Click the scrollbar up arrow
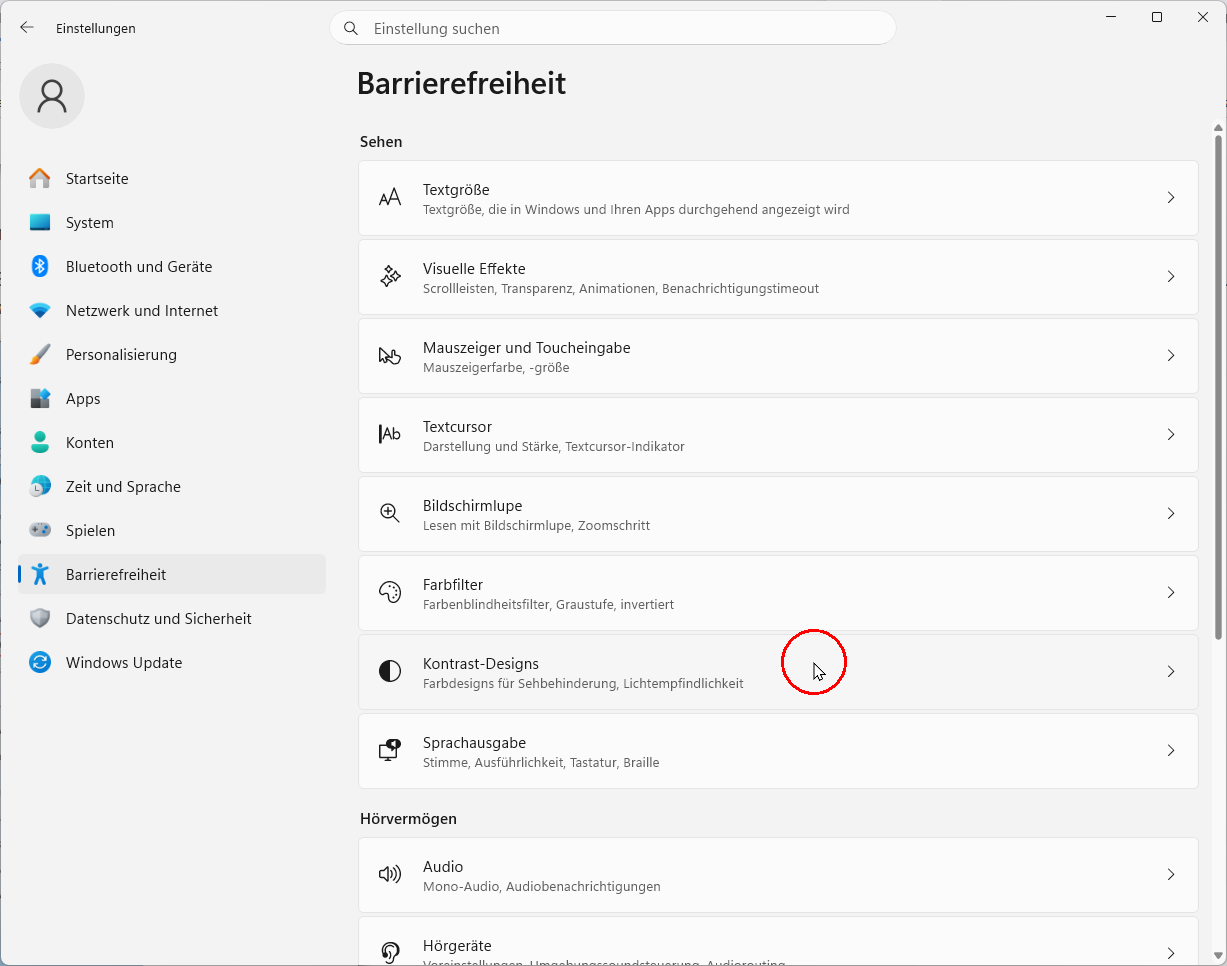The height and width of the screenshot is (966, 1227). click(x=1218, y=127)
